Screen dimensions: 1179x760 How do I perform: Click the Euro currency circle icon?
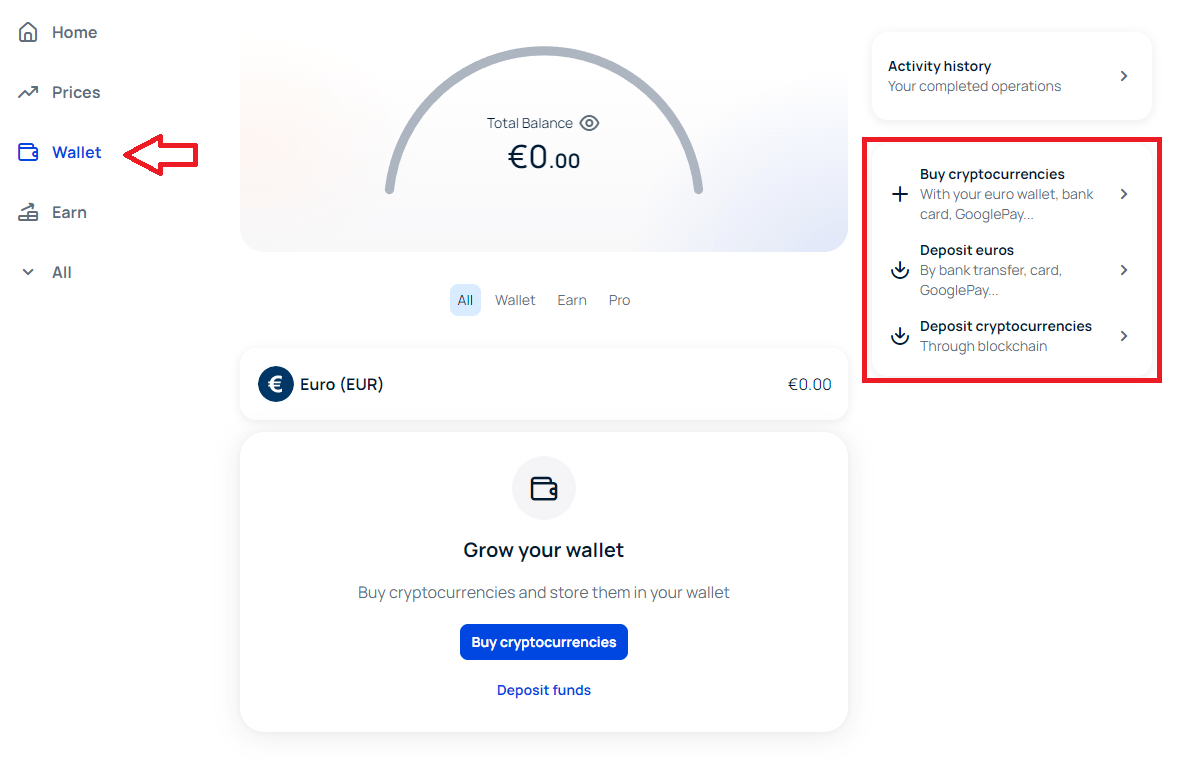[x=276, y=384]
